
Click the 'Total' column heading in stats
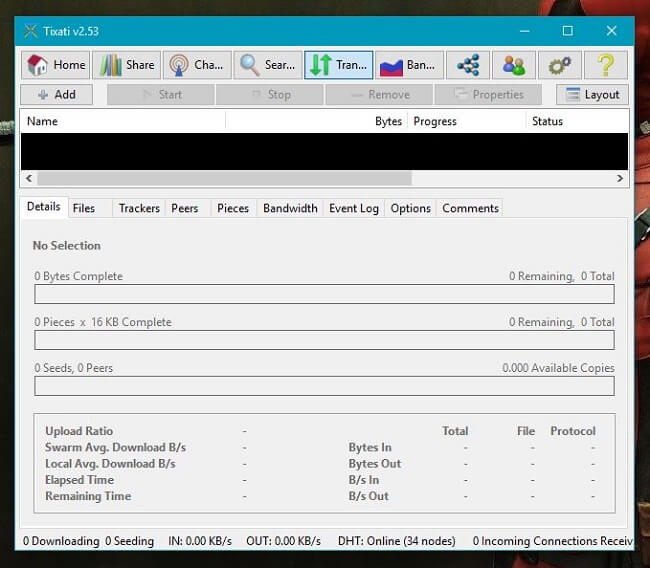455,431
